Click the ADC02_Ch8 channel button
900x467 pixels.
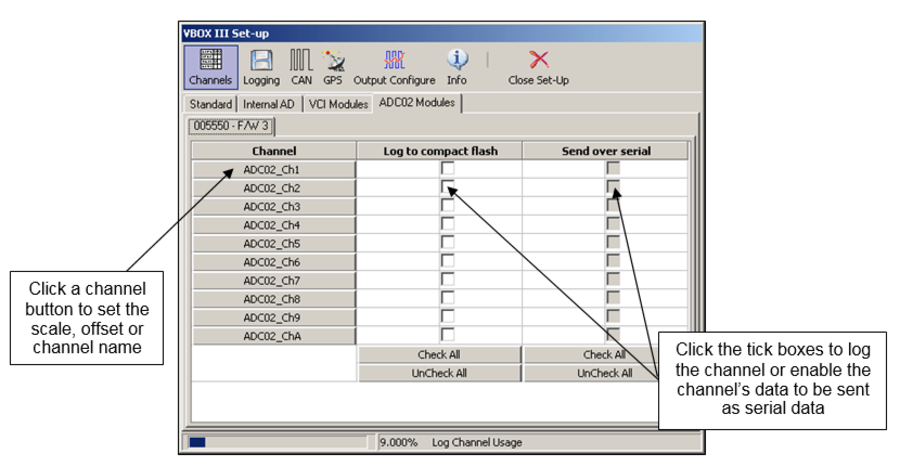coord(274,299)
